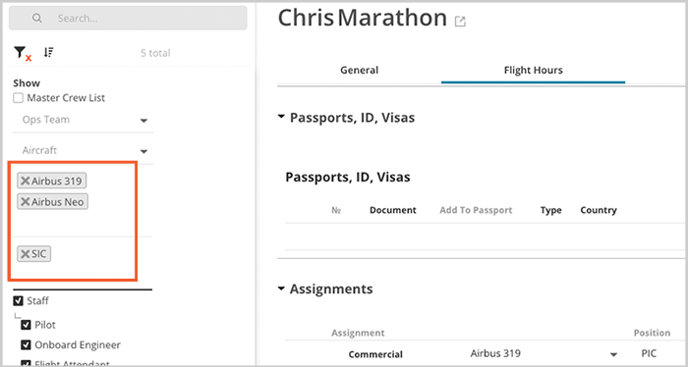Click the Add To Passport column link
The width and height of the screenshot is (688, 367).
tap(476, 210)
